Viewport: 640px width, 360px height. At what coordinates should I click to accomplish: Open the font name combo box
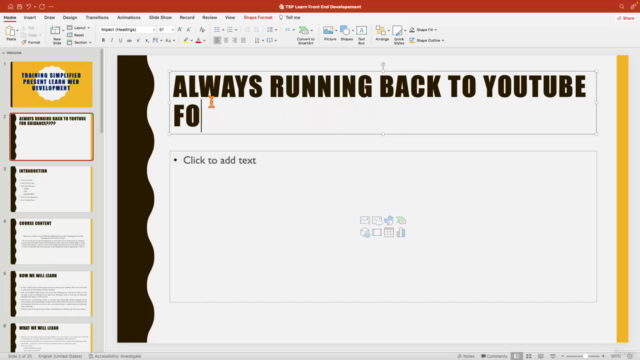(128, 30)
